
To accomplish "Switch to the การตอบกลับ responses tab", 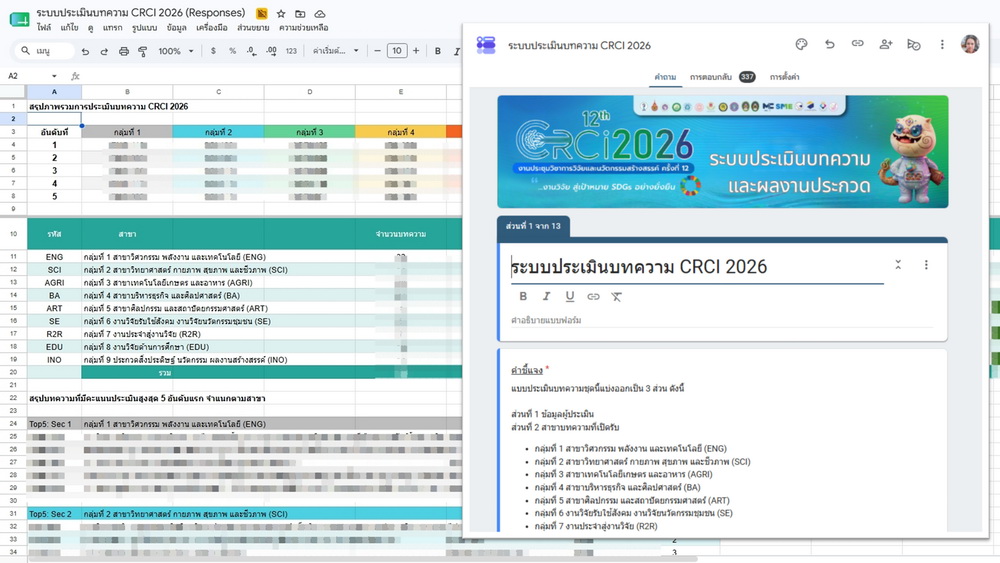I will coord(722,77).
